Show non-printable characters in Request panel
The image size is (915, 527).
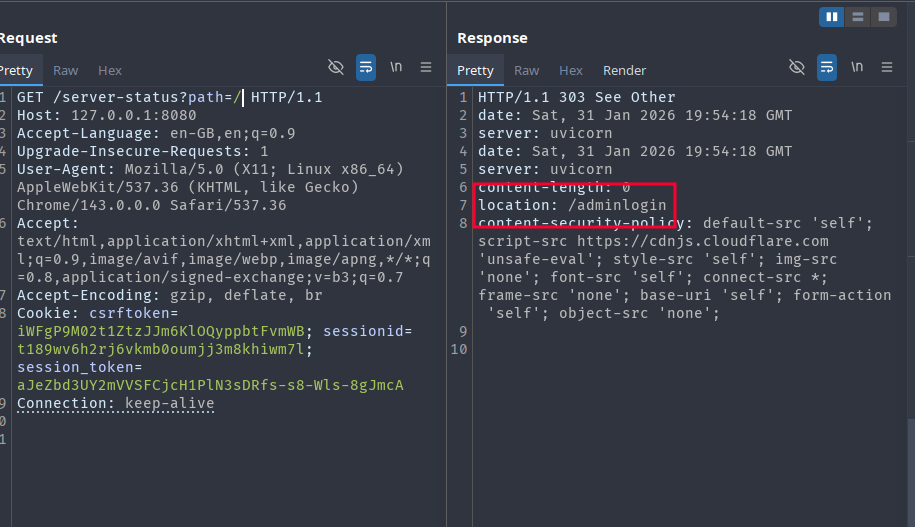(336, 67)
